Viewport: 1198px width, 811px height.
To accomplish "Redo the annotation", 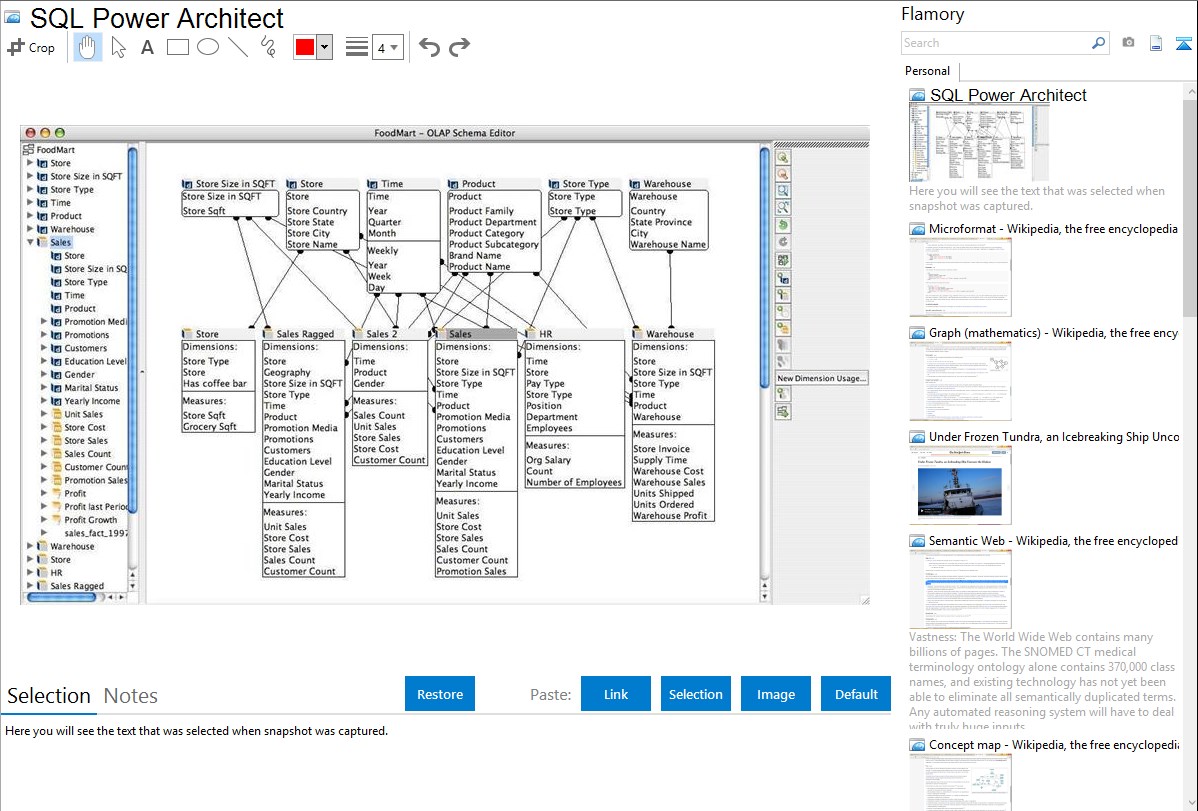I will tap(459, 47).
